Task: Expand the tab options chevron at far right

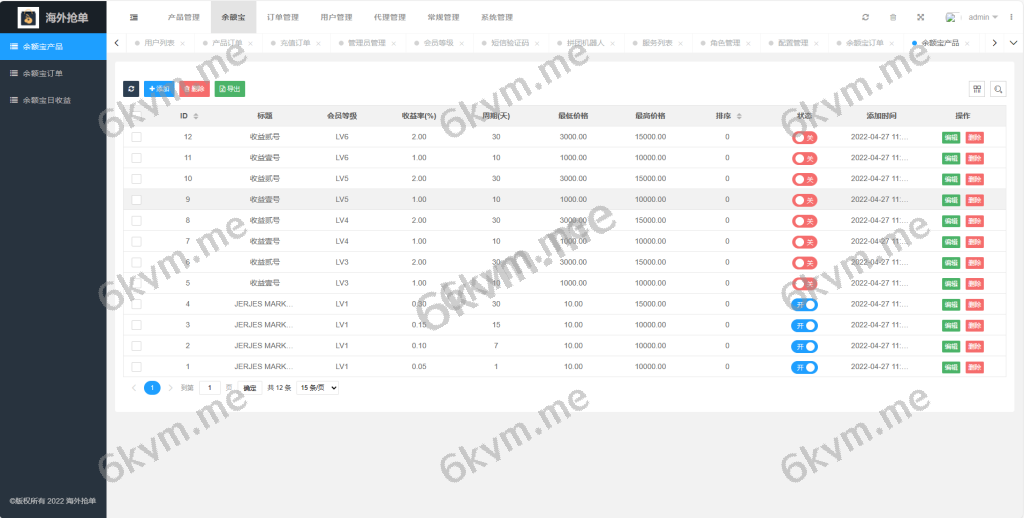Action: [x=1013, y=43]
